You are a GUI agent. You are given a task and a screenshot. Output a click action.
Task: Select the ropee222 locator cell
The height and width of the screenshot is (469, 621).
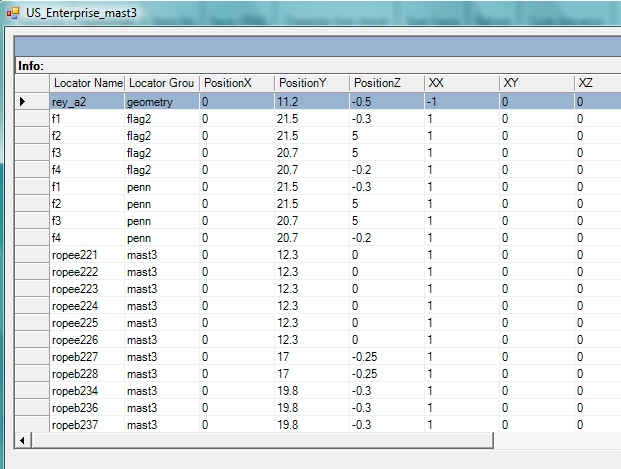[x=87, y=272]
